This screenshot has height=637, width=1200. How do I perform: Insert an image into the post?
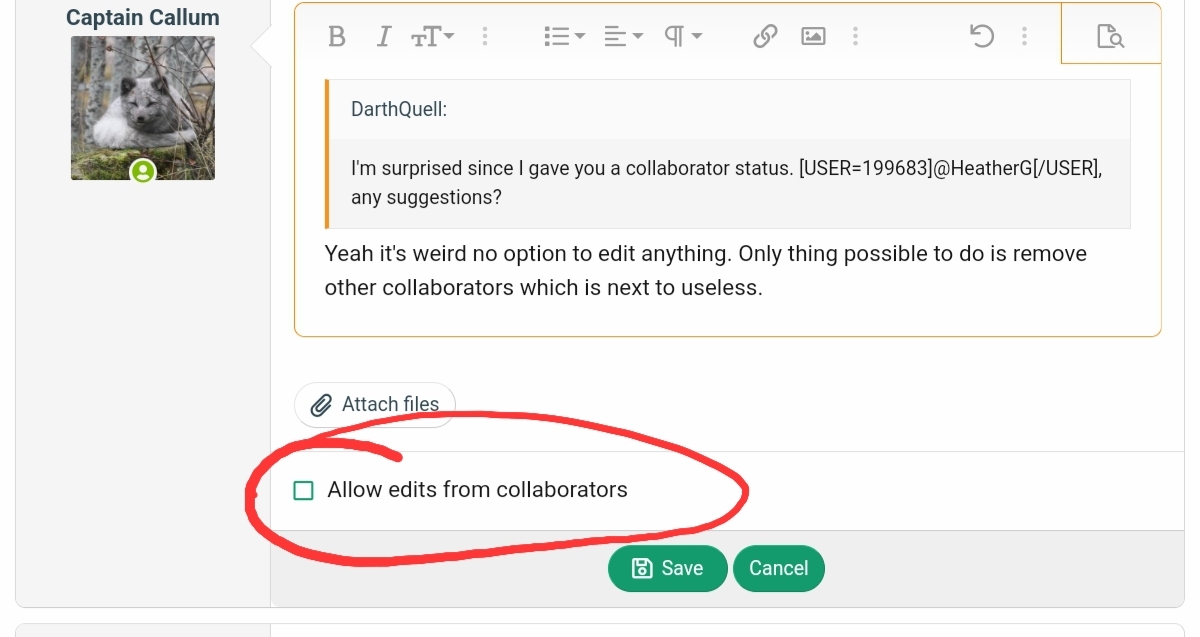814,37
